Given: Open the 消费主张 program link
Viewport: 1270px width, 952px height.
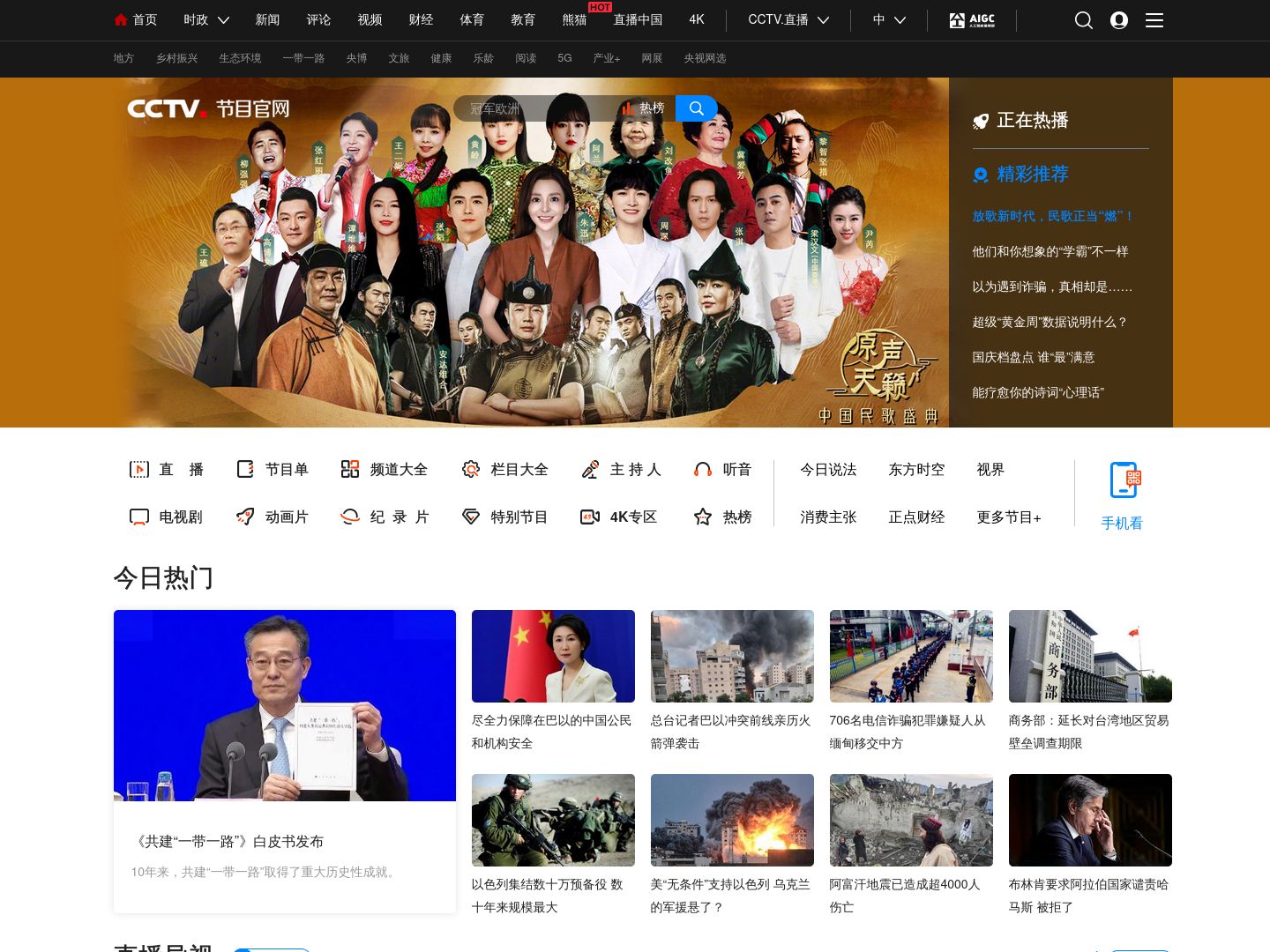Looking at the screenshot, I should 828,517.
